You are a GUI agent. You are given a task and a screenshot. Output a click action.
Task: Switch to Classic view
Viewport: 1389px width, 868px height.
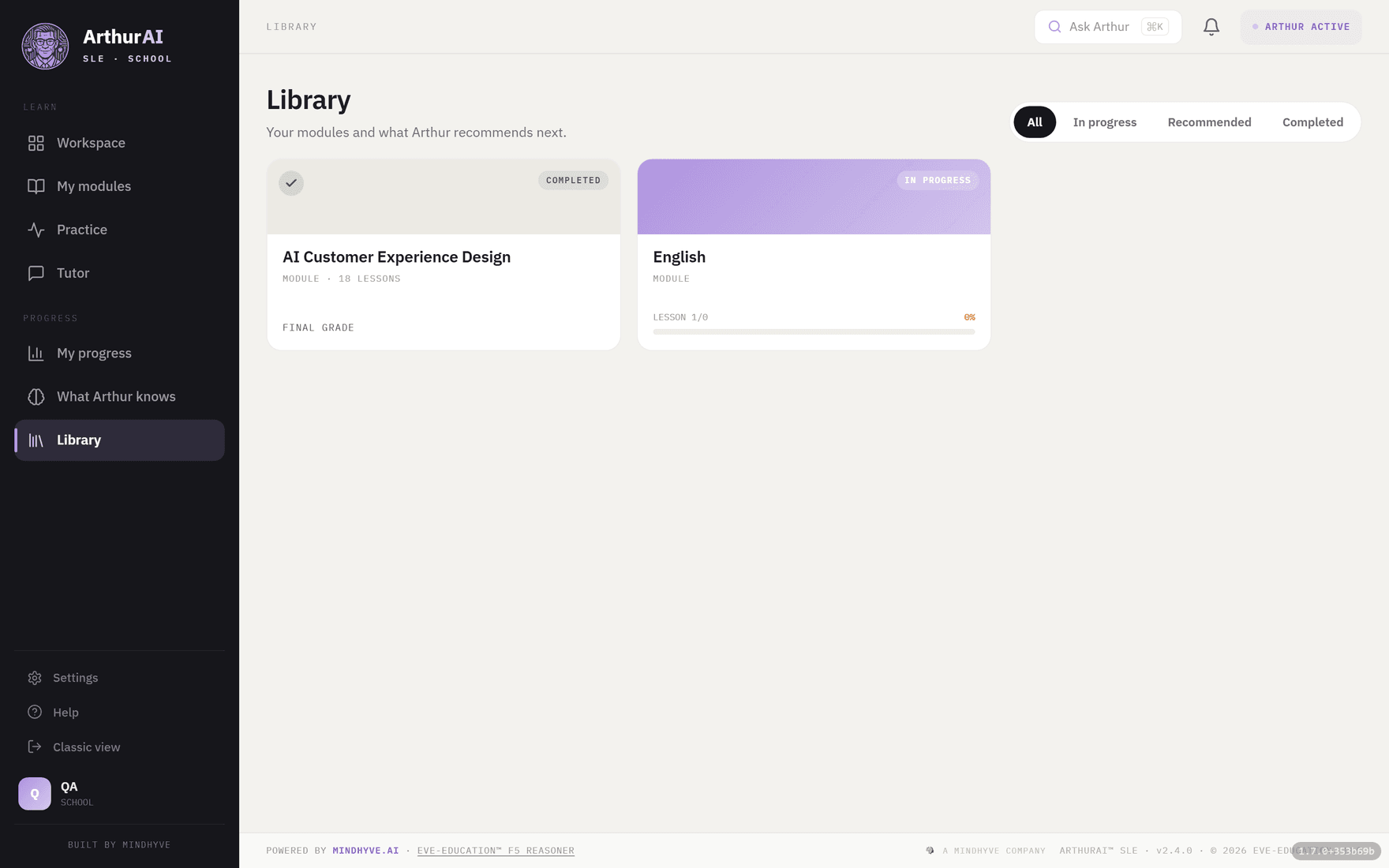tap(120, 746)
